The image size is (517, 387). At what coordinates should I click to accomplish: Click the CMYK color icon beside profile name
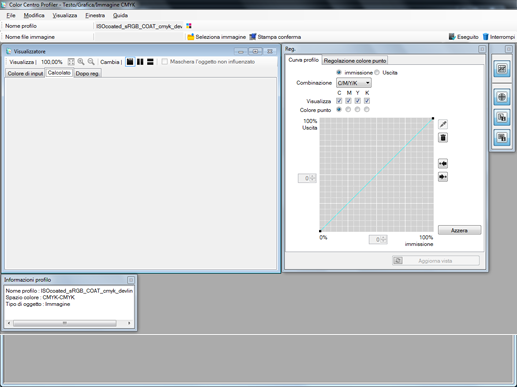click(x=189, y=26)
